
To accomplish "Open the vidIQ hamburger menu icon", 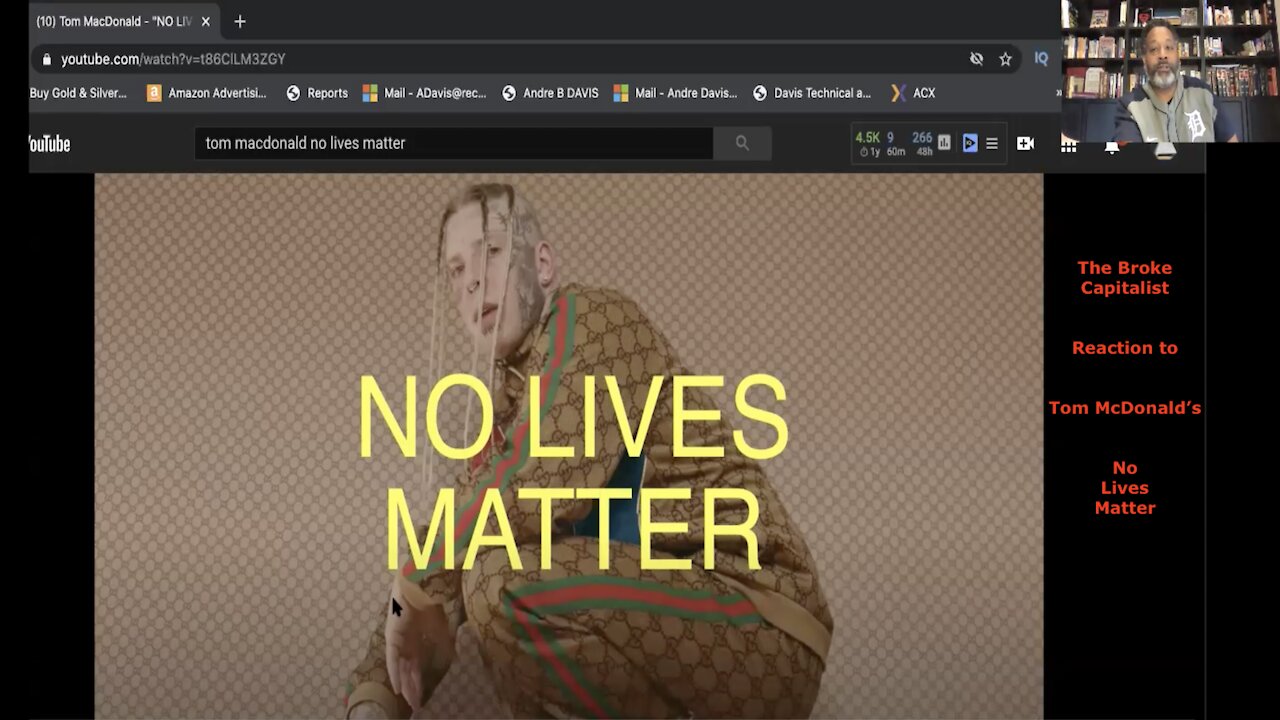I will click(992, 143).
